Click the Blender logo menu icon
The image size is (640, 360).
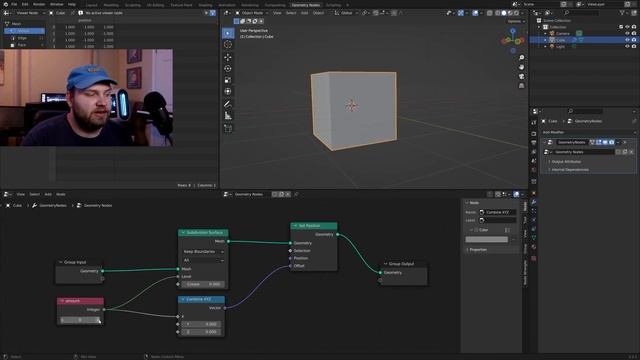click(x=5, y=4)
